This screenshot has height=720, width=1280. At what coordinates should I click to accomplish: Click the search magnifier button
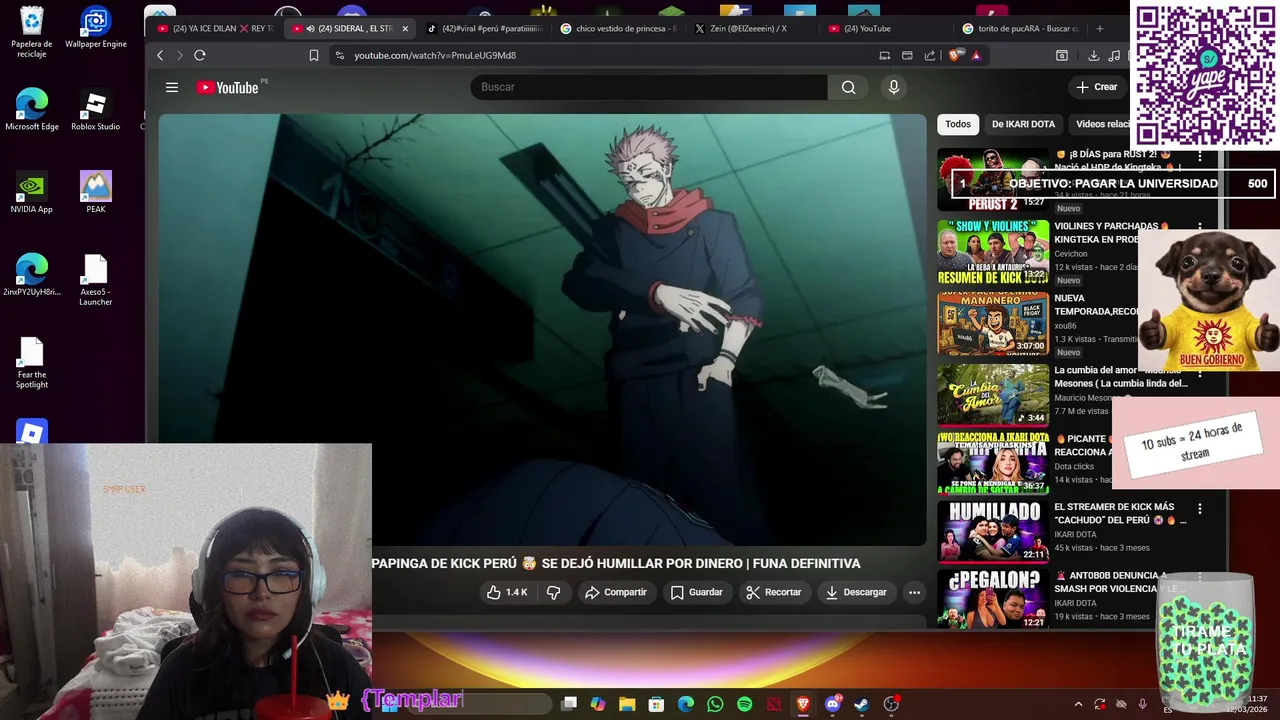(848, 87)
